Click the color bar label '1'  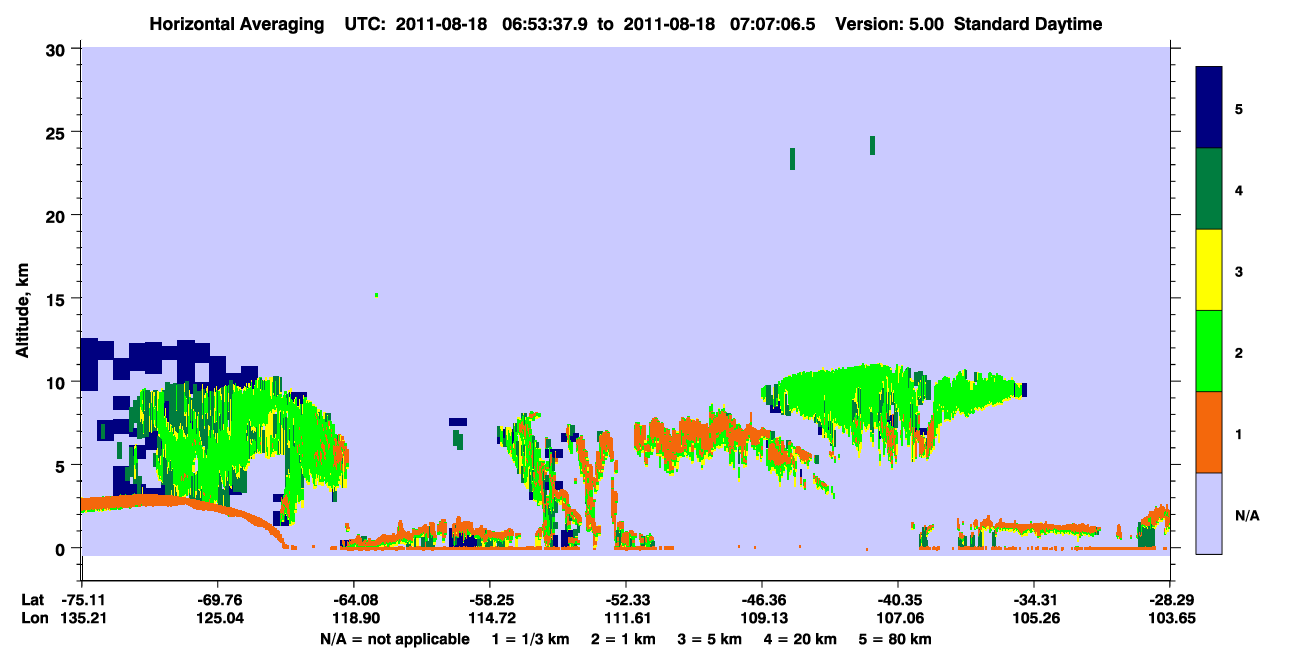[x=1239, y=432]
